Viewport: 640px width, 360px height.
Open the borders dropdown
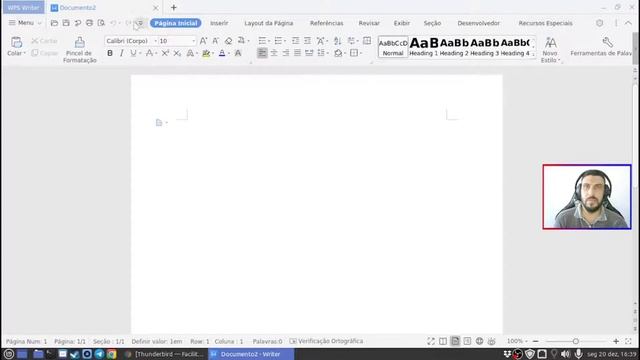[361, 53]
